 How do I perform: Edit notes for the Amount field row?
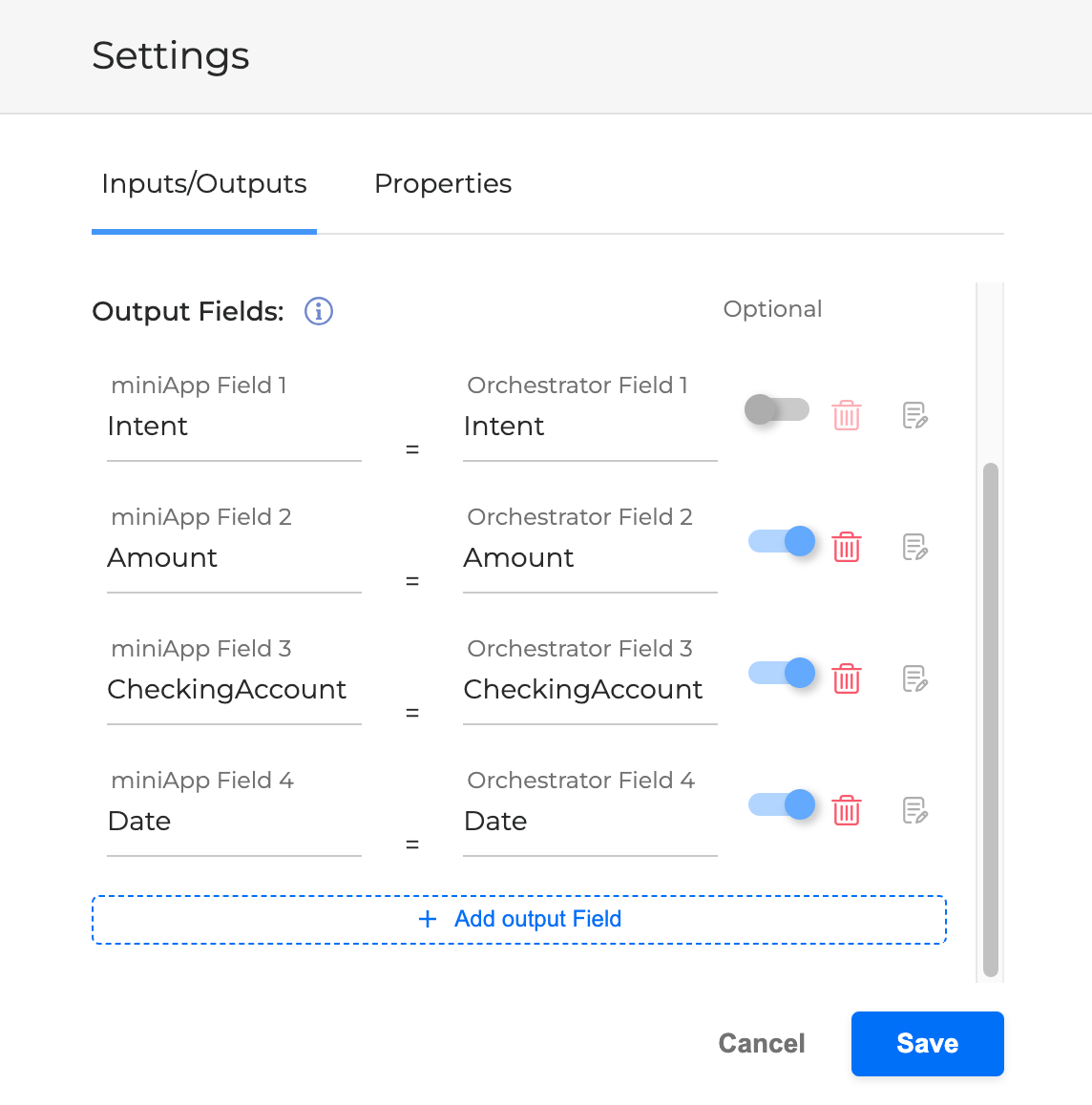[x=914, y=547]
